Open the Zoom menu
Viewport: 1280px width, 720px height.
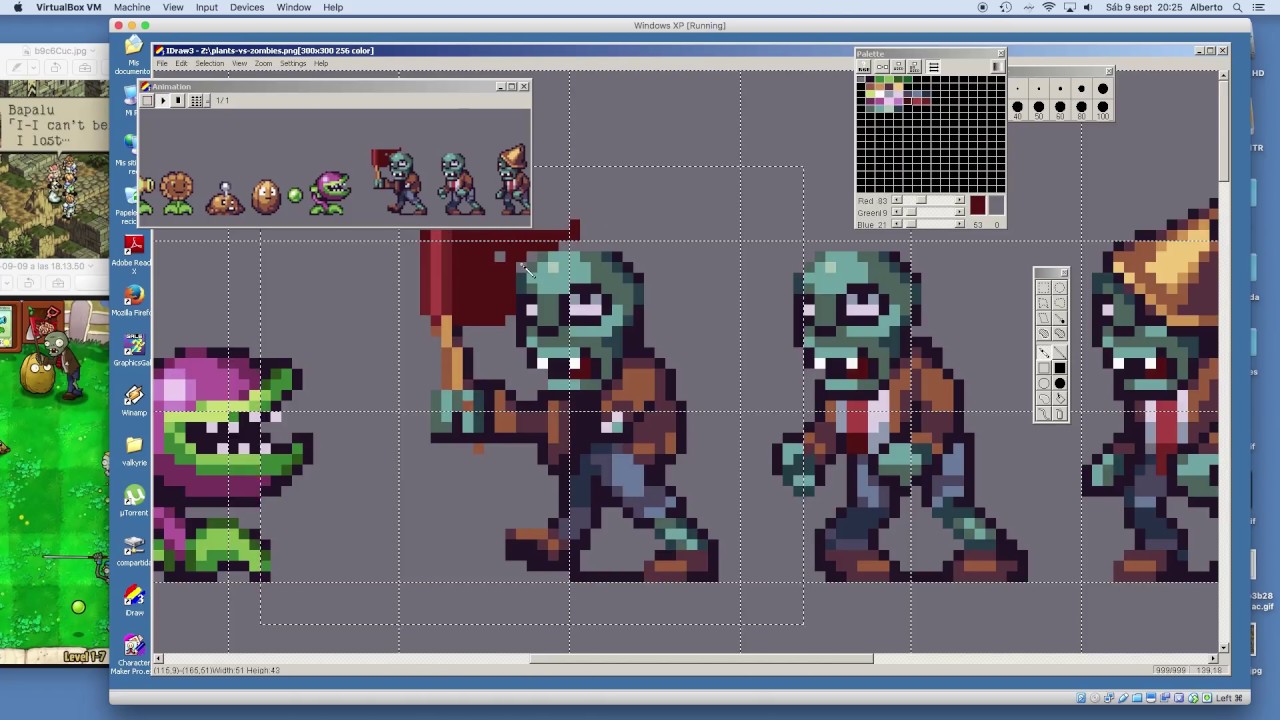tap(263, 63)
